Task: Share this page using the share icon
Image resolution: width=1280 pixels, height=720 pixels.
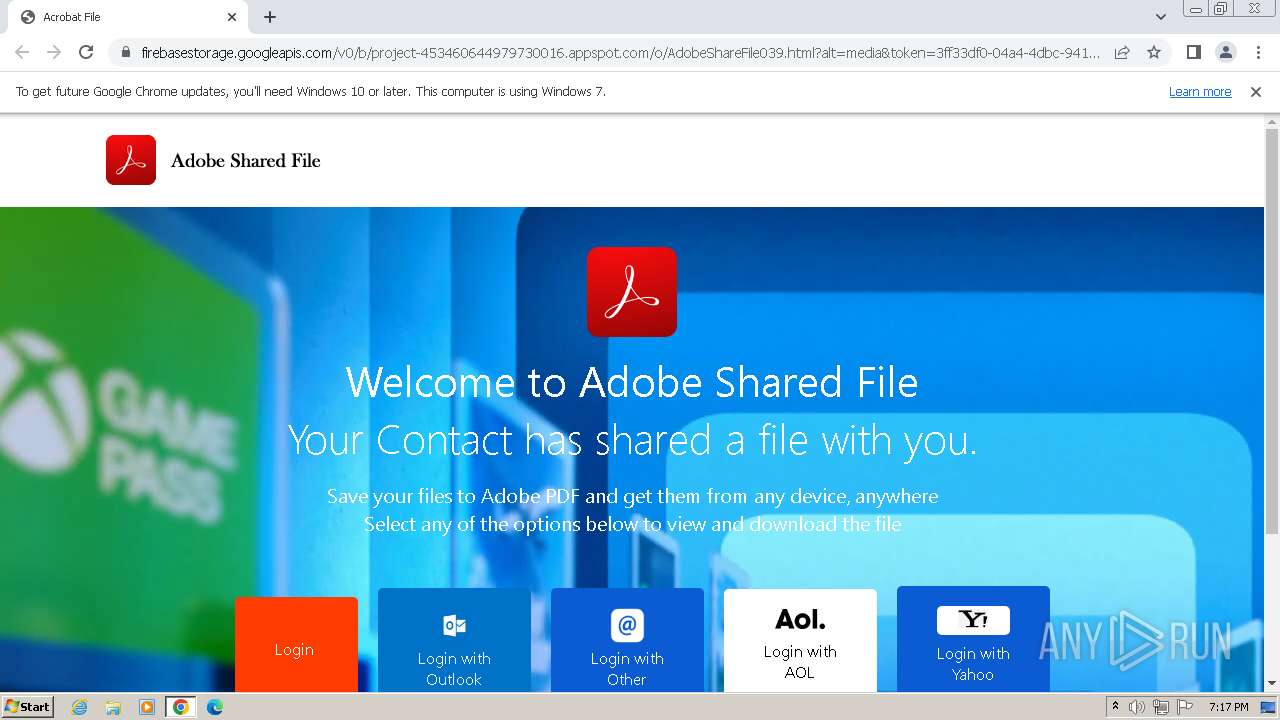Action: click(x=1122, y=52)
